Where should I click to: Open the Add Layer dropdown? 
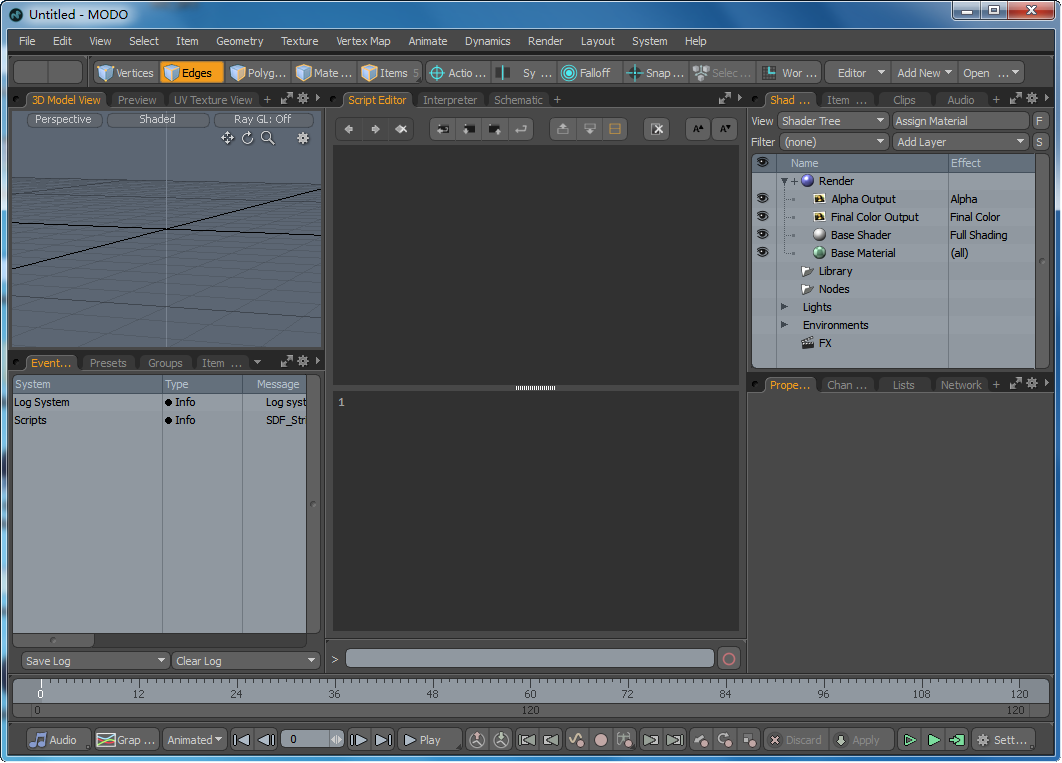click(x=960, y=142)
